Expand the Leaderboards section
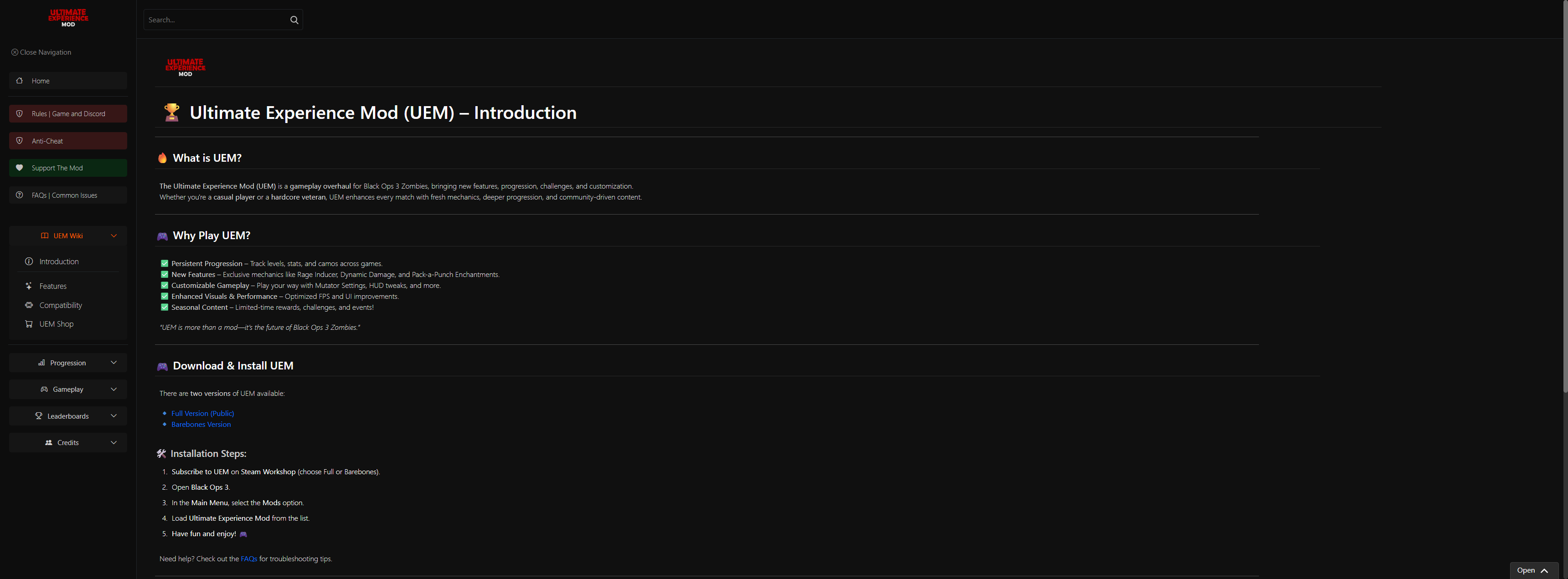 (x=113, y=416)
